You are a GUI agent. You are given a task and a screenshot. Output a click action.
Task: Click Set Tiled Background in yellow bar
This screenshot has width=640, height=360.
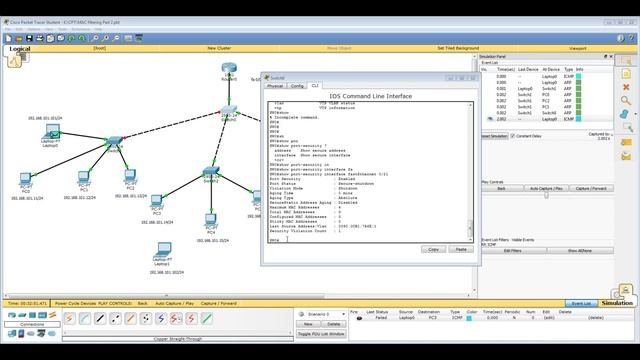click(458, 48)
